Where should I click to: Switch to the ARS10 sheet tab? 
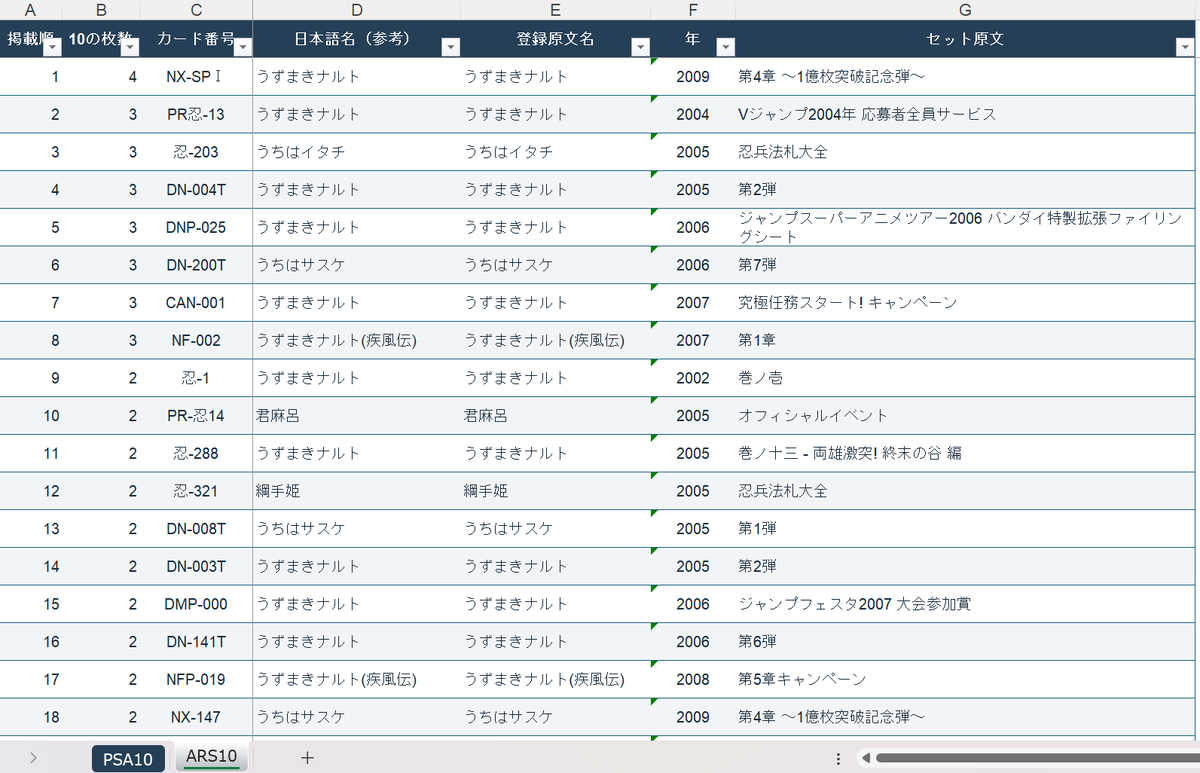click(212, 756)
